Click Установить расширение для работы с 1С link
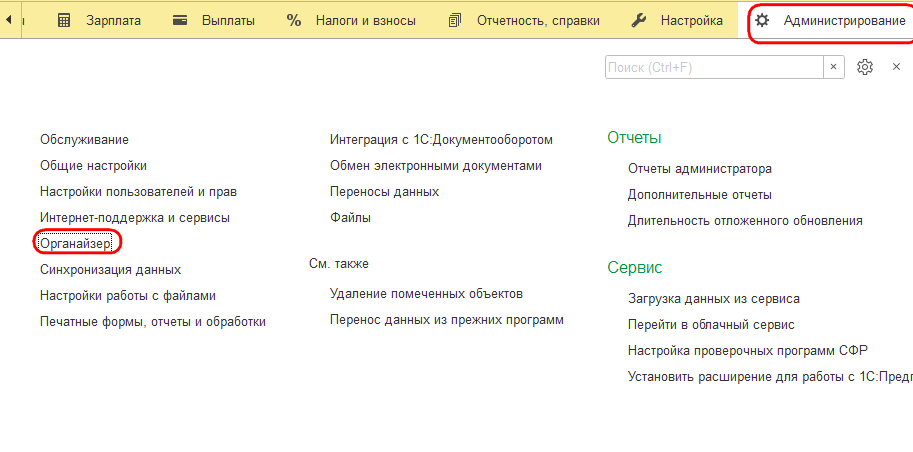The image size is (913, 452). pyautogui.click(x=770, y=377)
